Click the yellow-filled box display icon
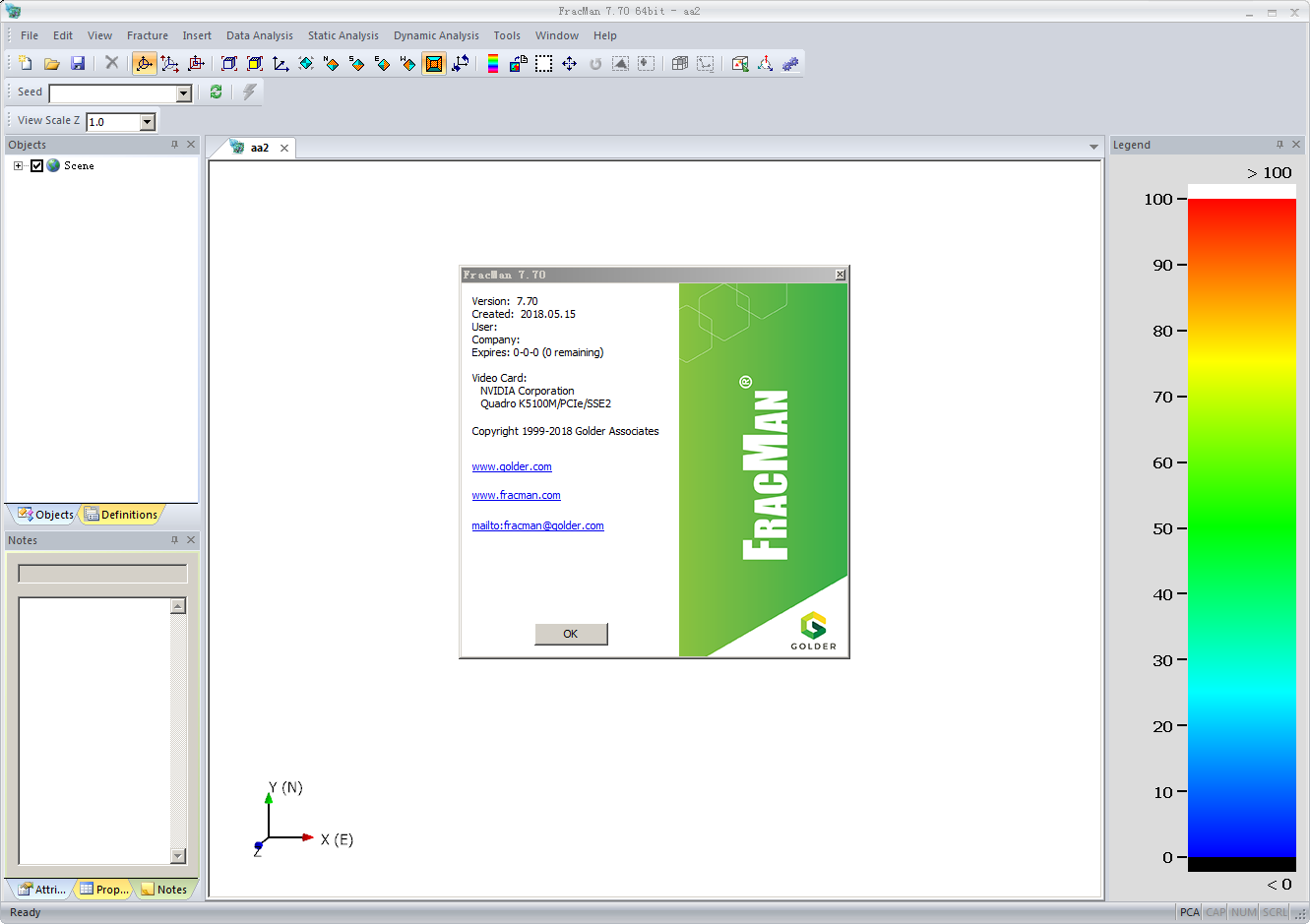Image resolution: width=1310 pixels, height=924 pixels. (255, 63)
